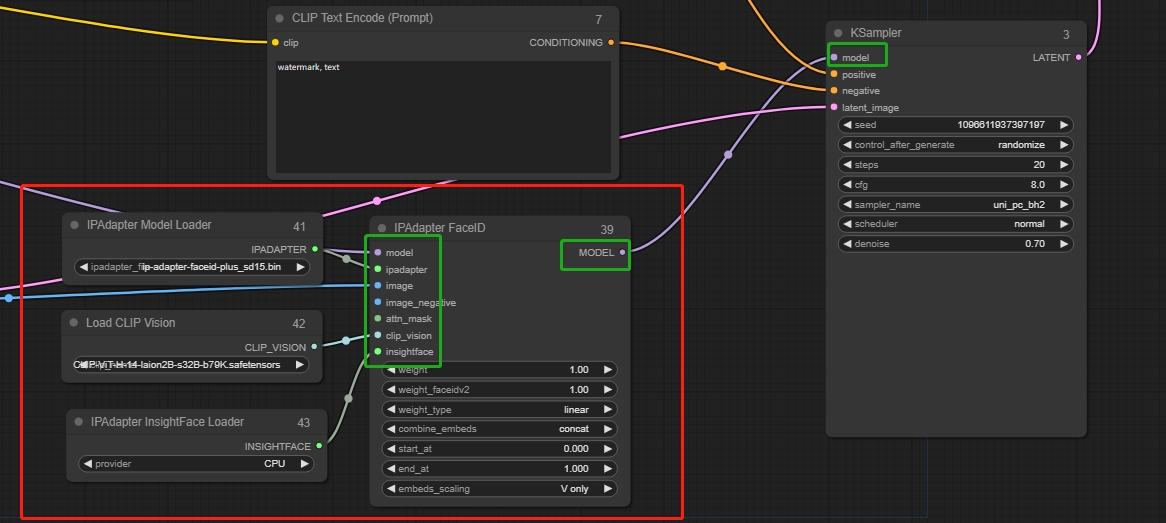
Task: Select next provider option after CPU
Action: click(x=306, y=464)
